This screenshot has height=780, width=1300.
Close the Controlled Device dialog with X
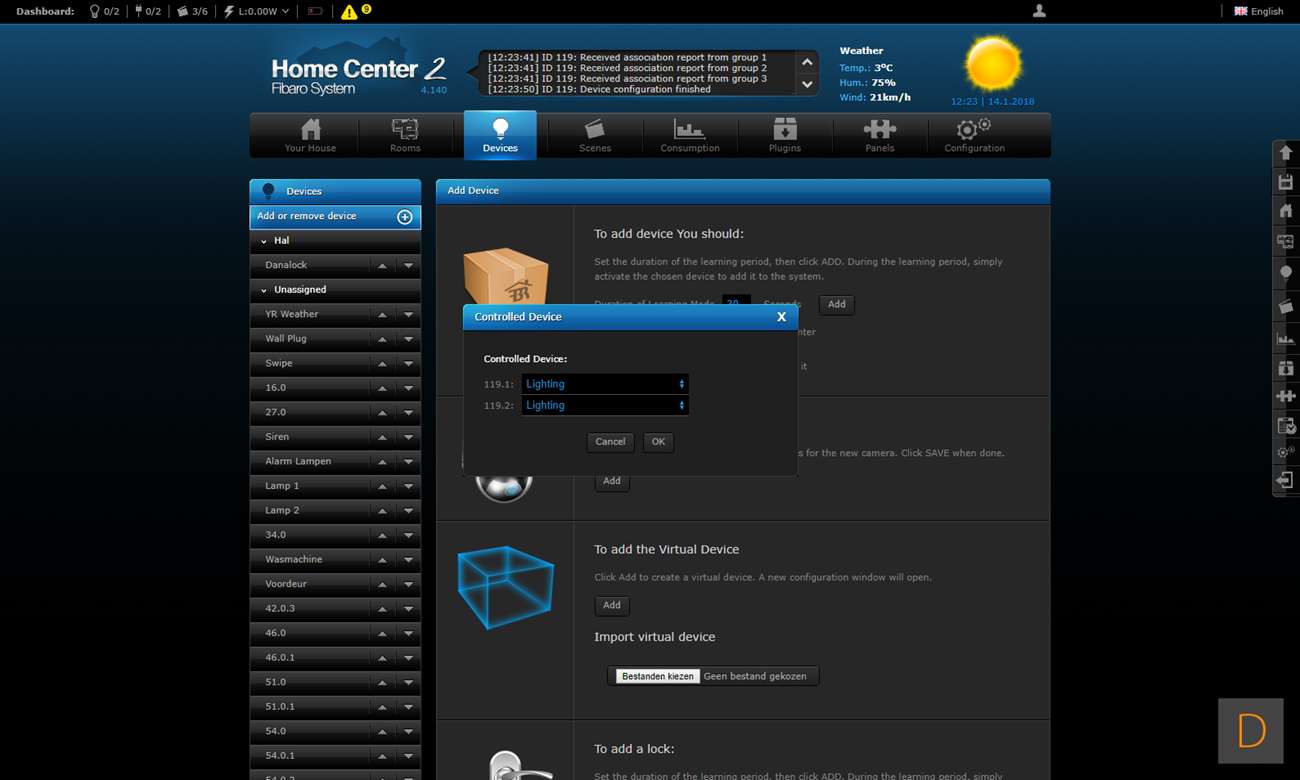click(x=781, y=317)
